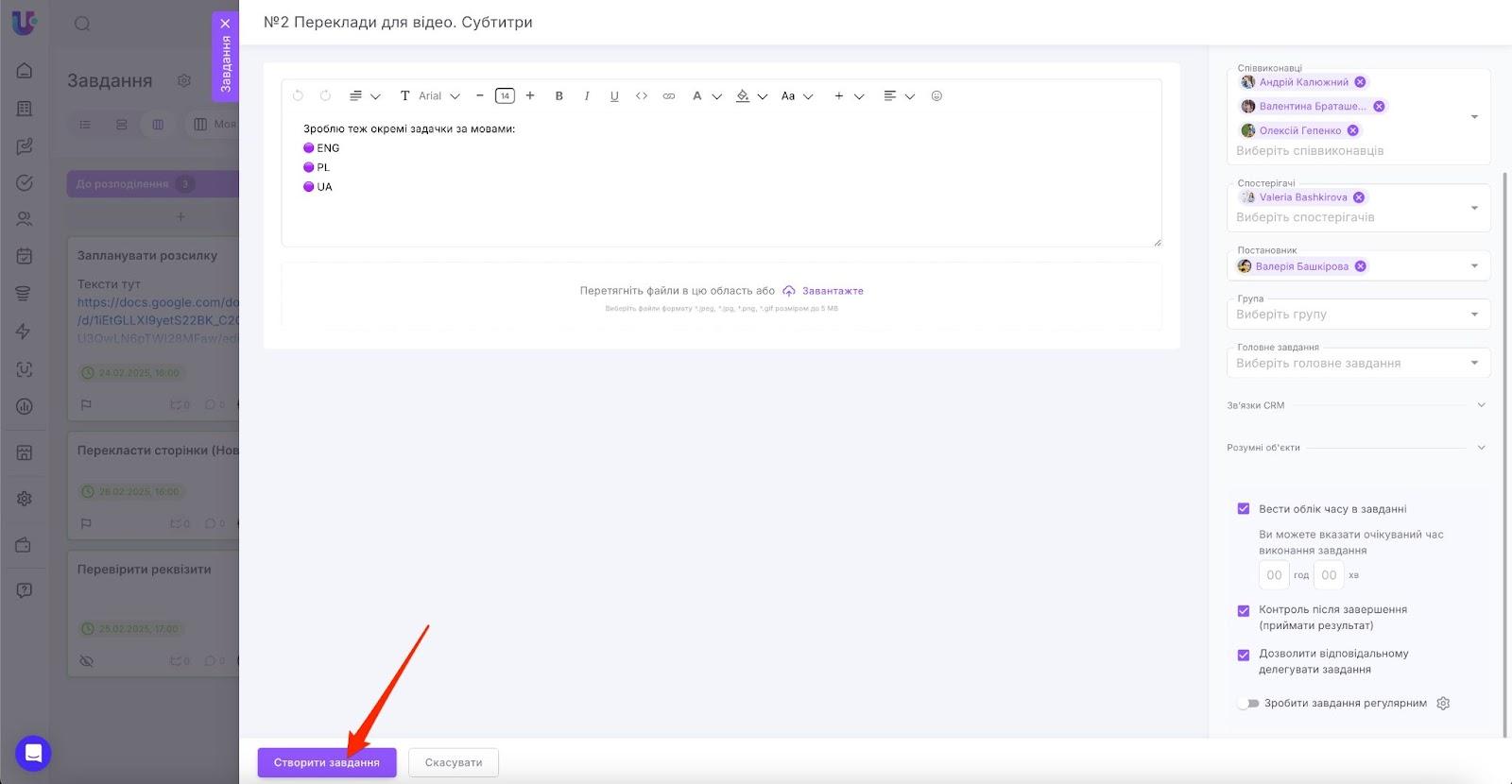Open the analytics chart icon in sidebar
Image resolution: width=1512 pixels, height=784 pixels.
point(25,407)
